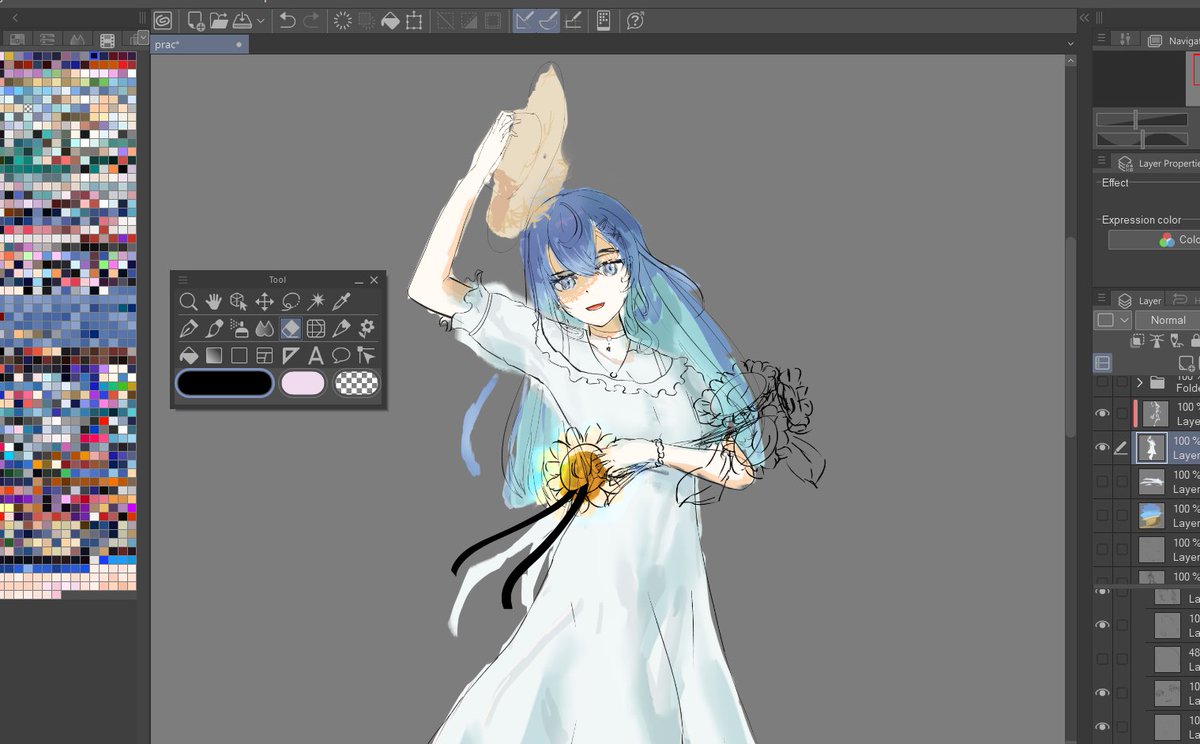Save the document with Save icon
The image size is (1200, 744).
pos(243,20)
